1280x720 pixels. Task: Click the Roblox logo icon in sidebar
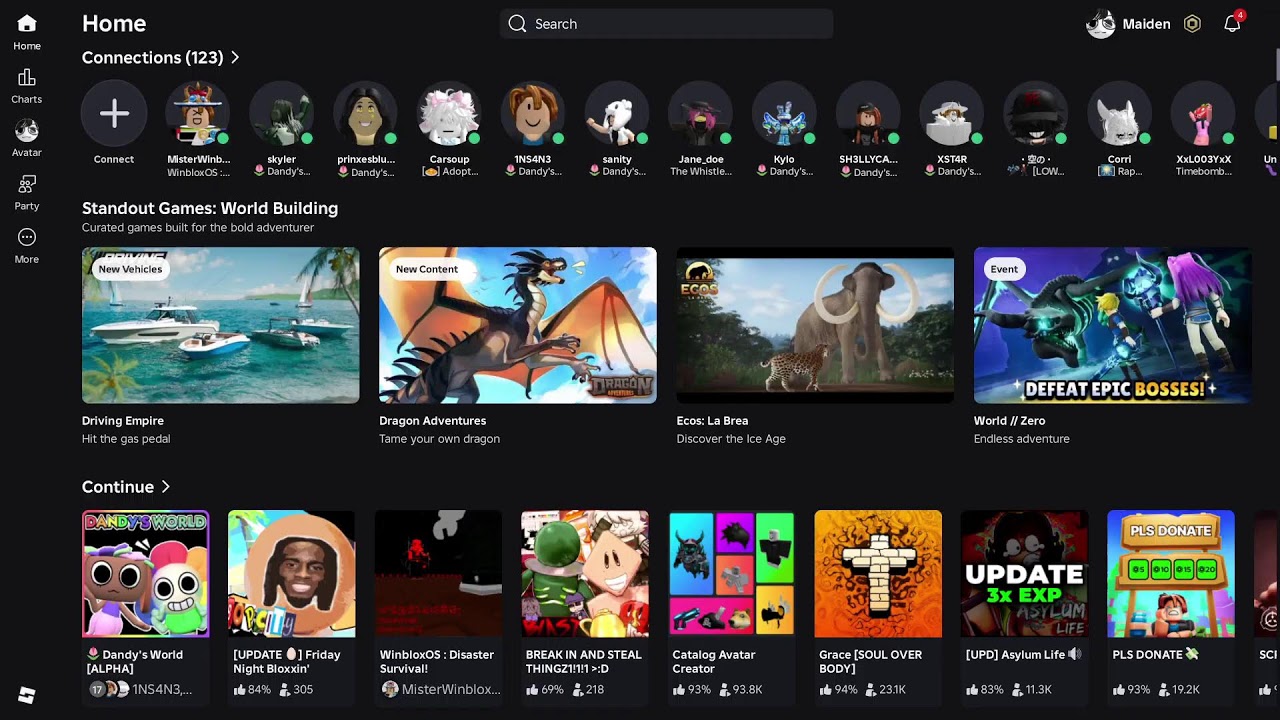click(x=27, y=695)
